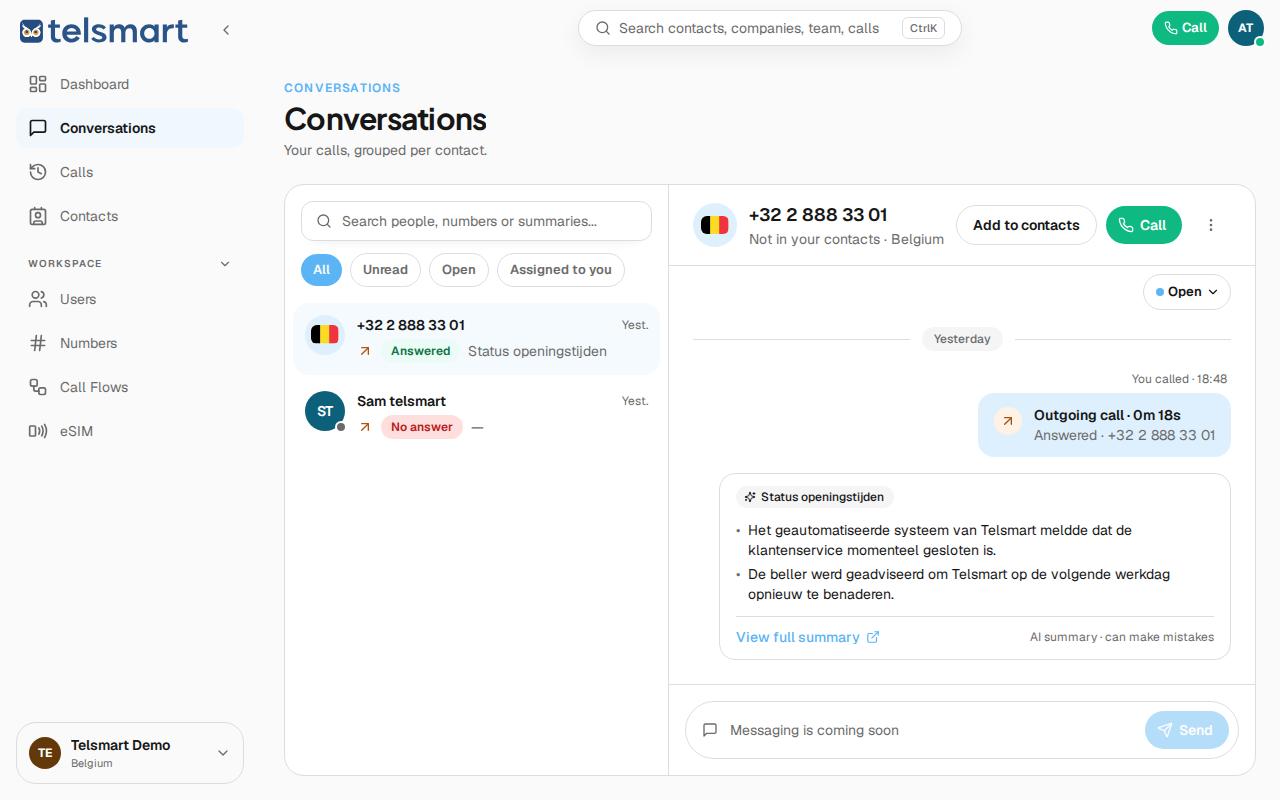Click the No answer status badge
The height and width of the screenshot is (800, 1280).
coord(422,427)
